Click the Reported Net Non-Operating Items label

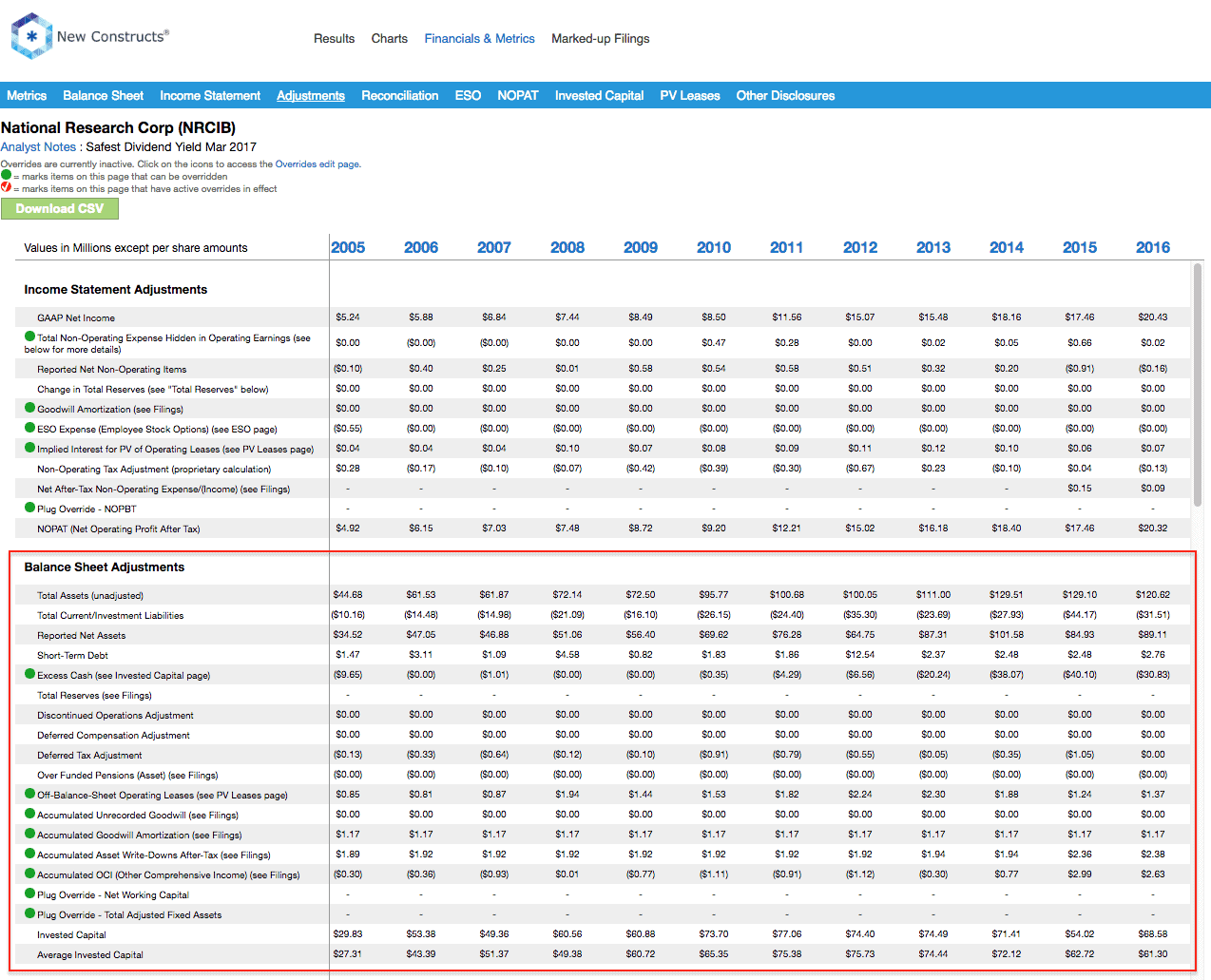pos(112,370)
